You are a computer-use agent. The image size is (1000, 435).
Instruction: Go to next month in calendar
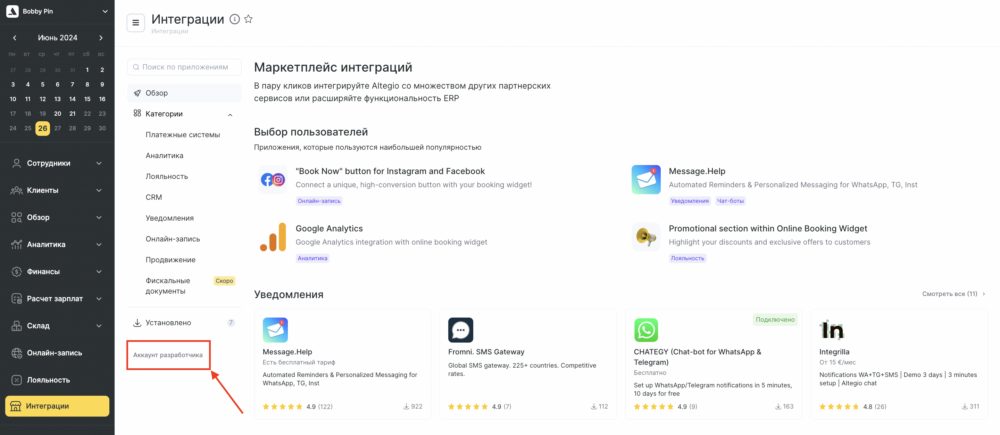click(x=101, y=38)
